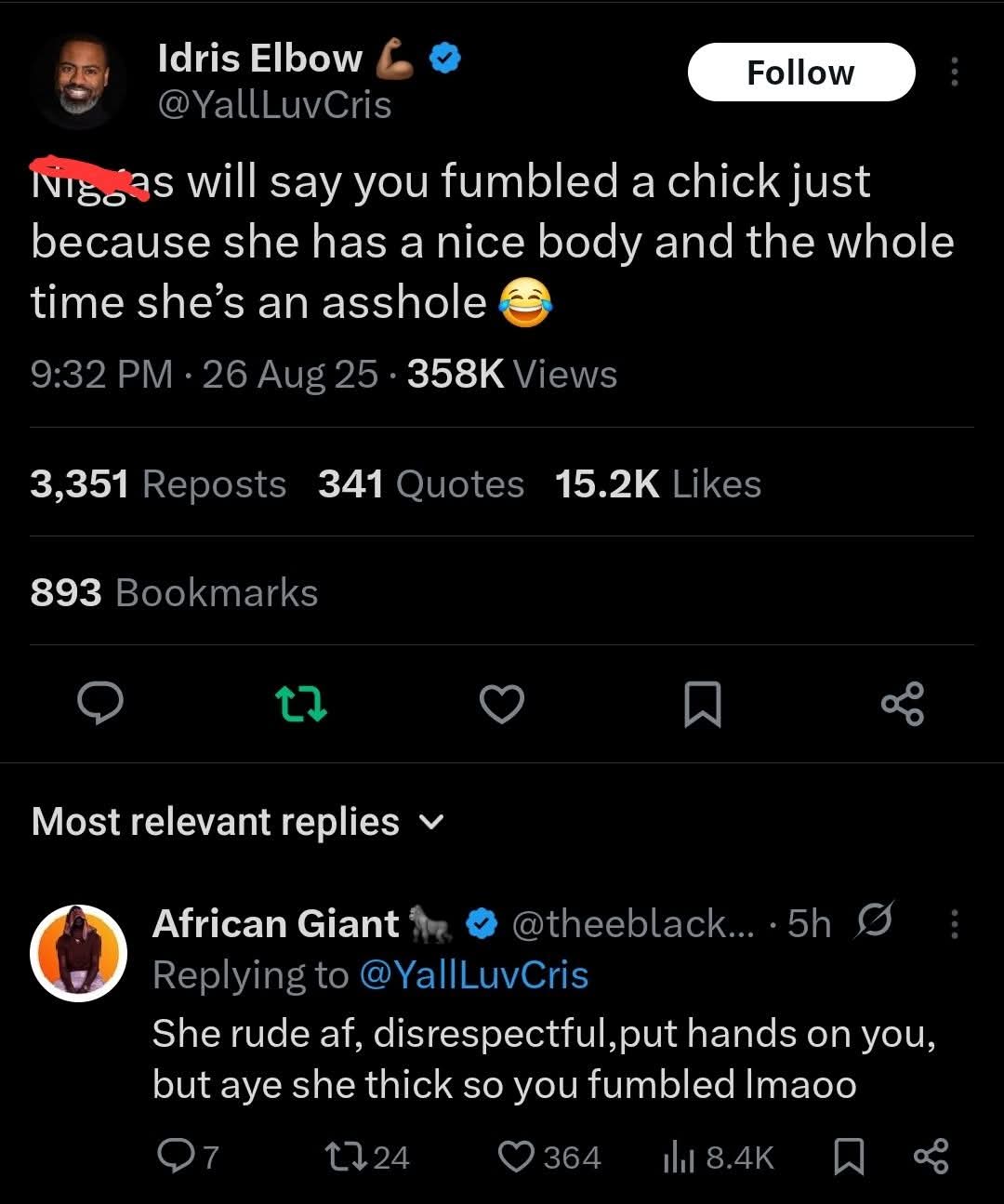This screenshot has height=1204, width=1004.
Task: Toggle repost on the main post
Action: coord(302,704)
